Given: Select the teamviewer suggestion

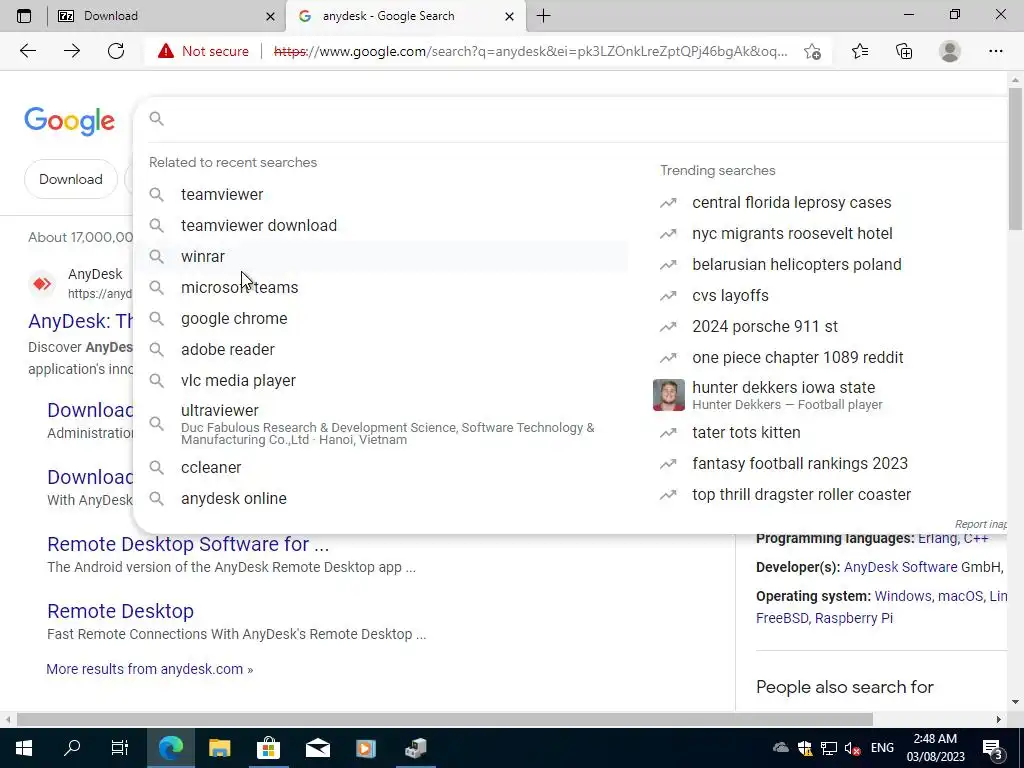Looking at the screenshot, I should pyautogui.click(x=383, y=195).
